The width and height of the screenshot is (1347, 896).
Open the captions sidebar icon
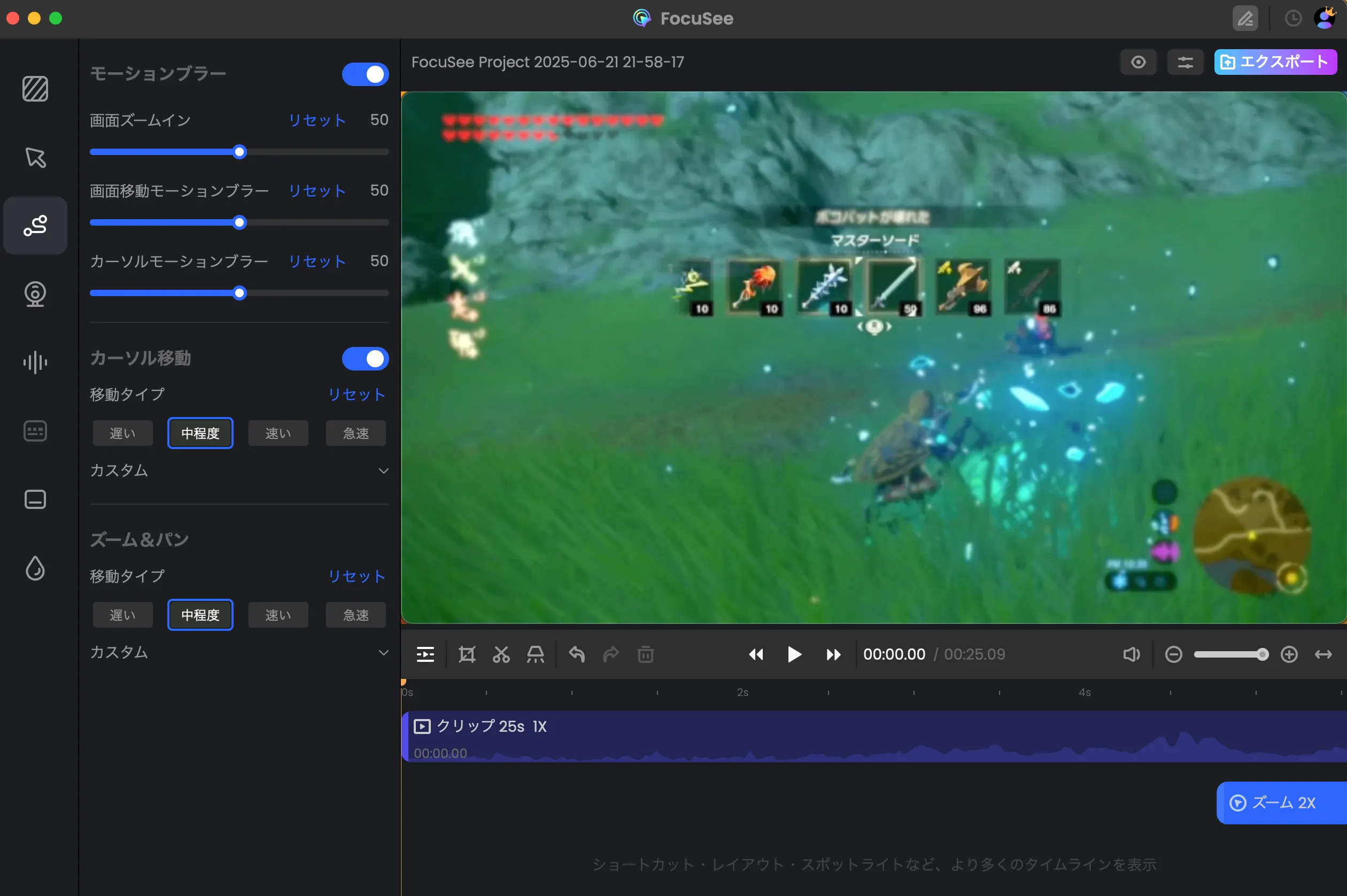[35, 499]
